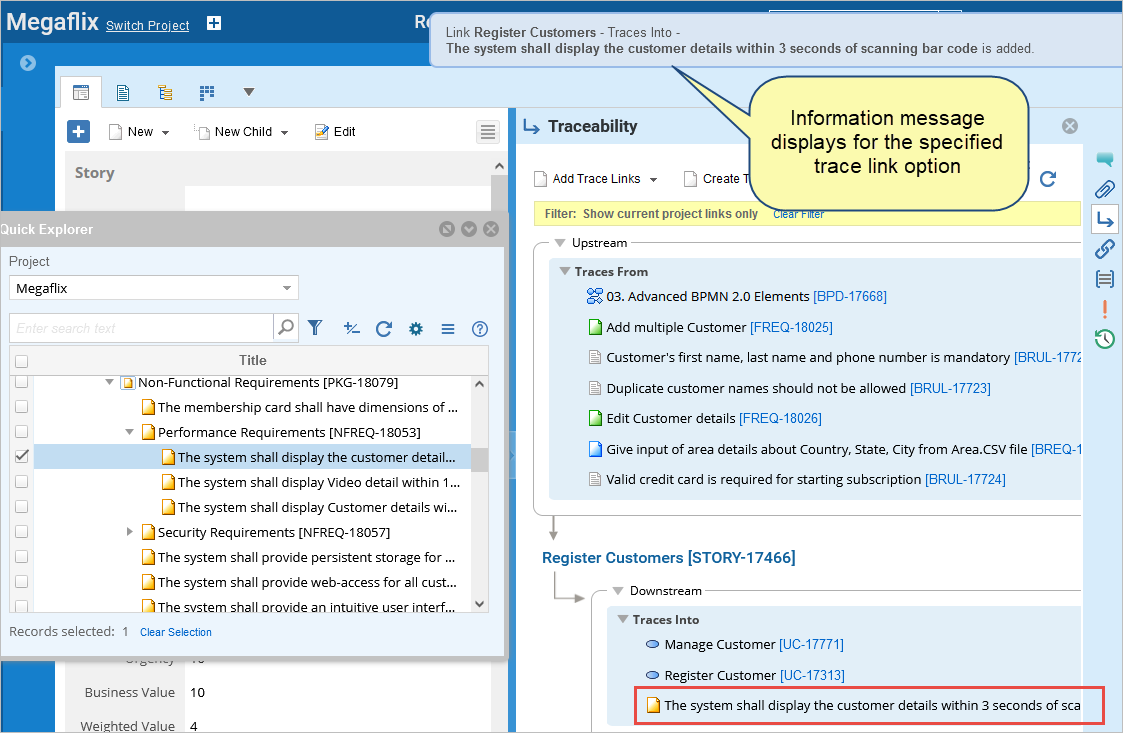Switch to the form view tab
This screenshot has height=733, width=1123.
81,92
